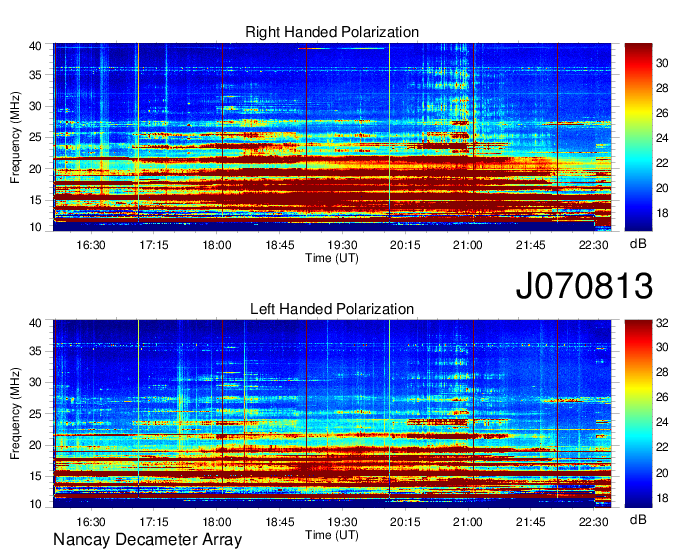Click the 19:30 time tick on Right Handed plot

point(342,245)
